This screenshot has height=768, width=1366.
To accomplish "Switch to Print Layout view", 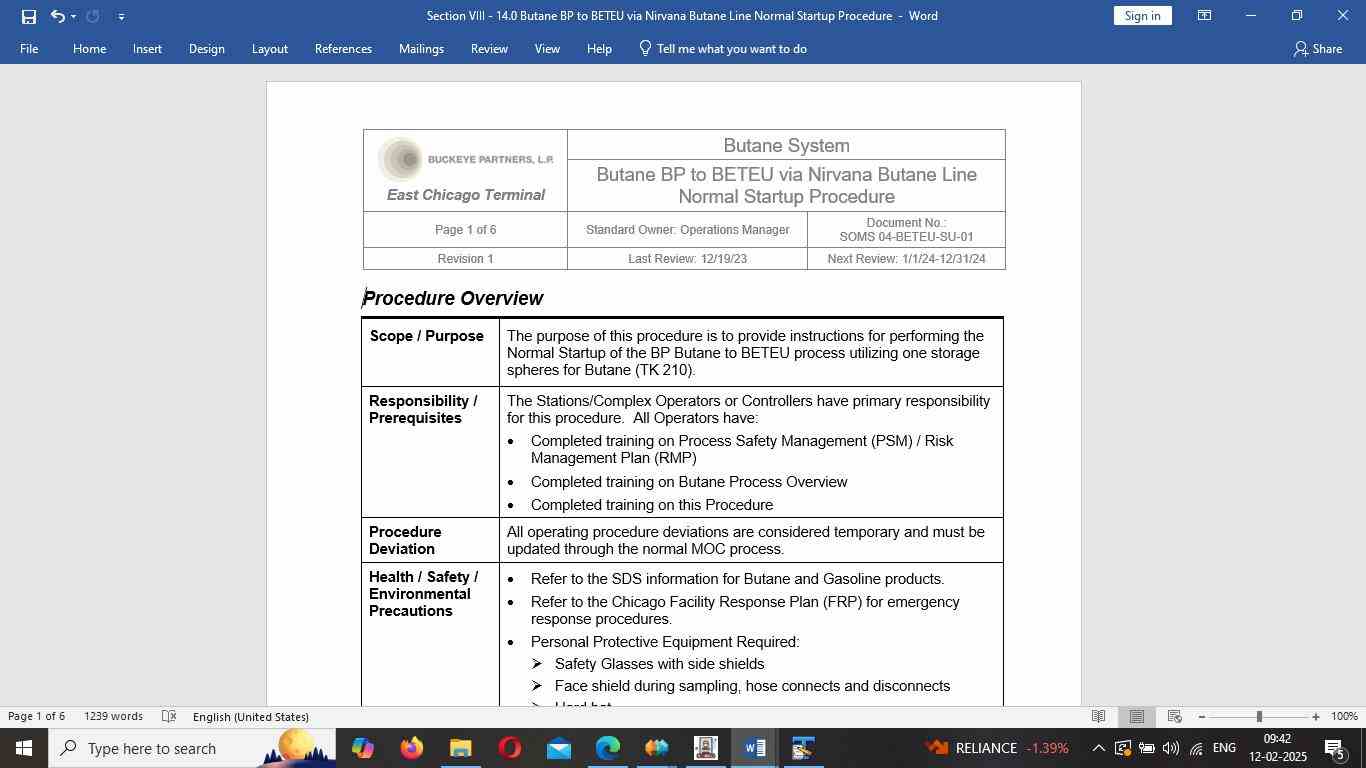I will 1136,717.
